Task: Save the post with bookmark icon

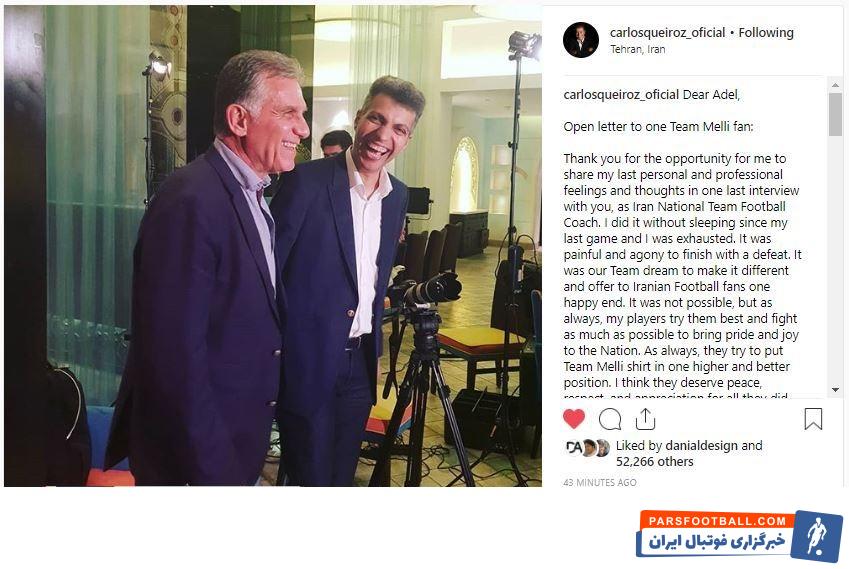Action: coord(813,419)
